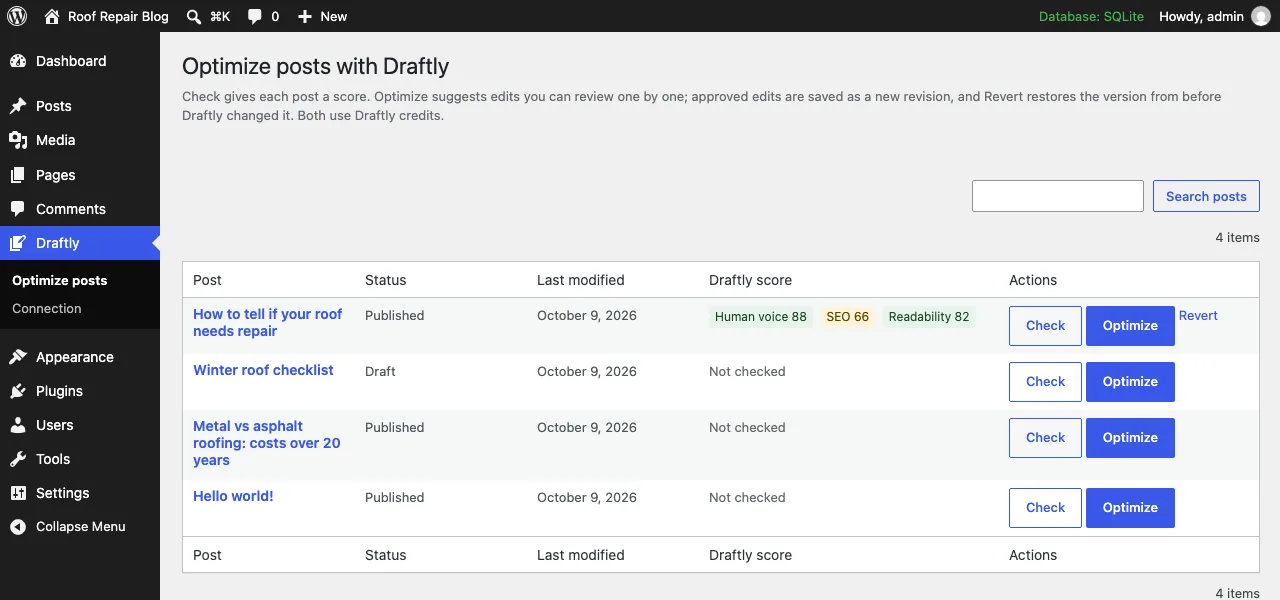Open 'How to tell if your roof needs repair'

[x=267, y=322]
